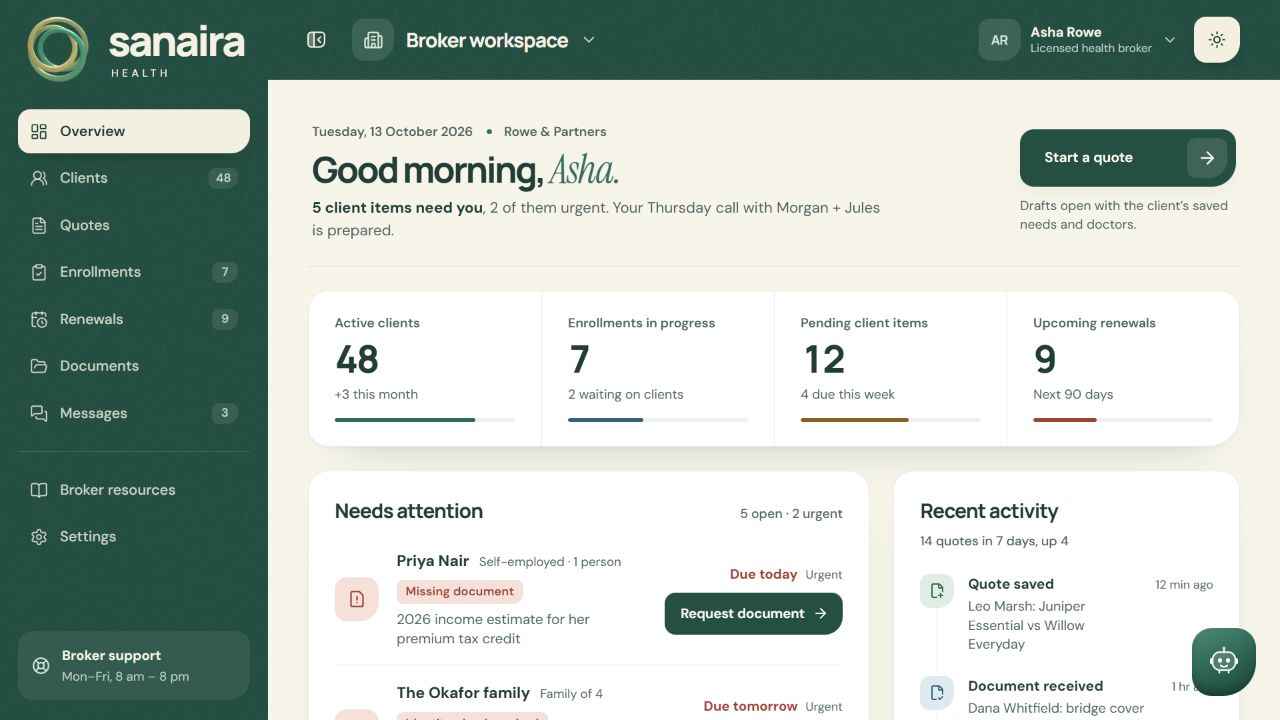This screenshot has width=1280, height=720.
Task: Click the Document received activity icon
Action: tap(937, 693)
